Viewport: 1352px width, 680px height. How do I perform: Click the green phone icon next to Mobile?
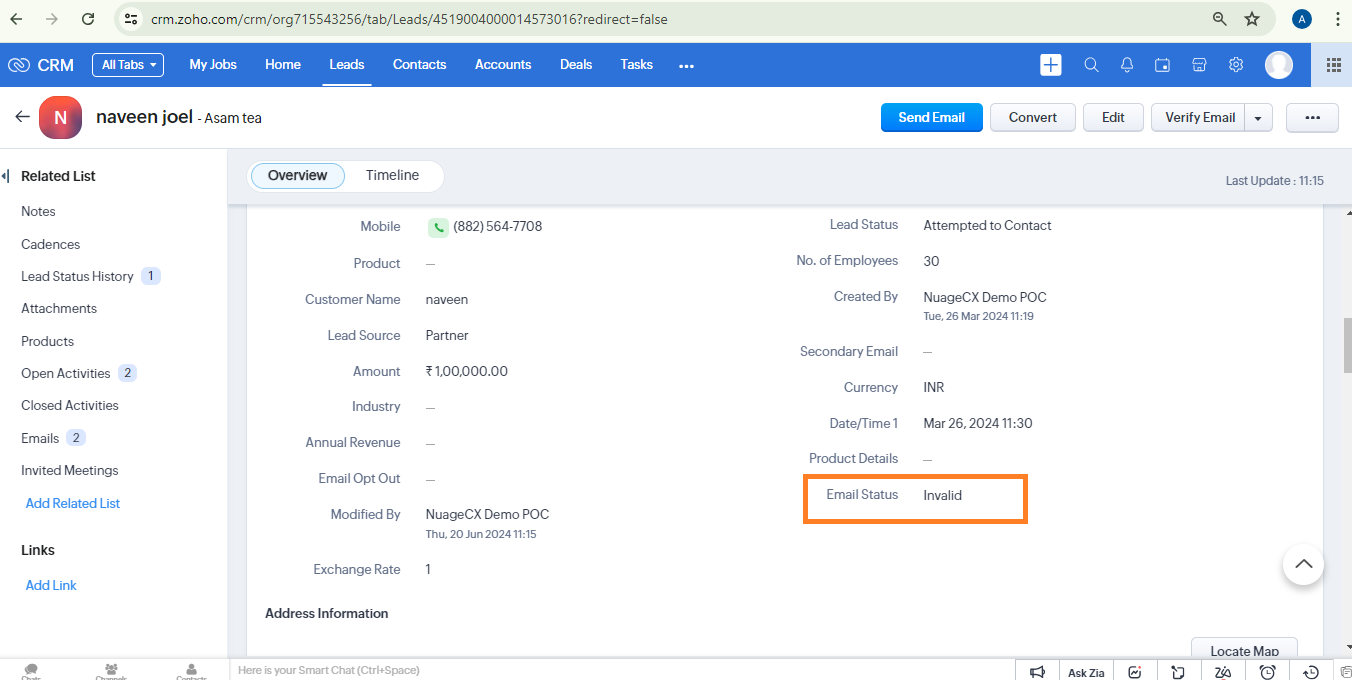pyautogui.click(x=438, y=227)
